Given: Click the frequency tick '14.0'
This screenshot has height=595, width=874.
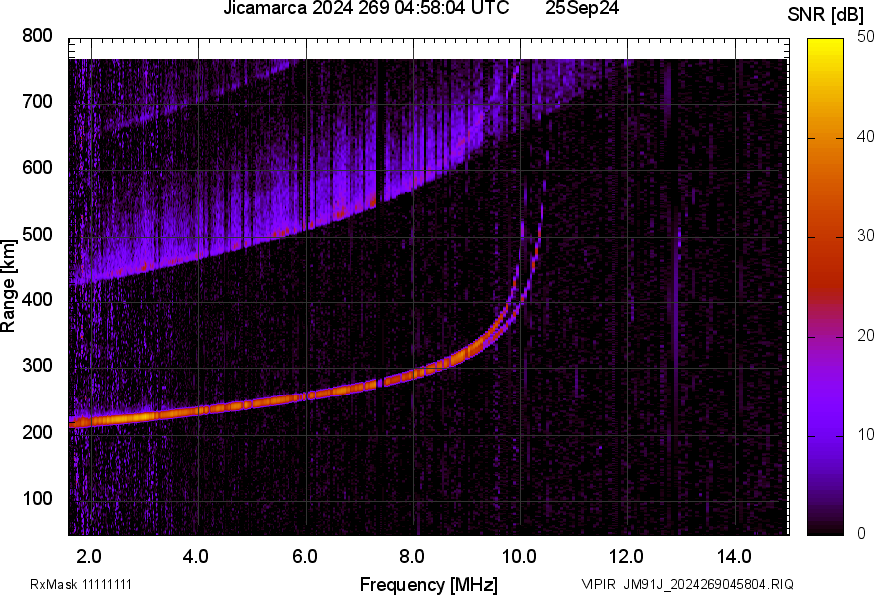Looking at the screenshot, I should [734, 557].
